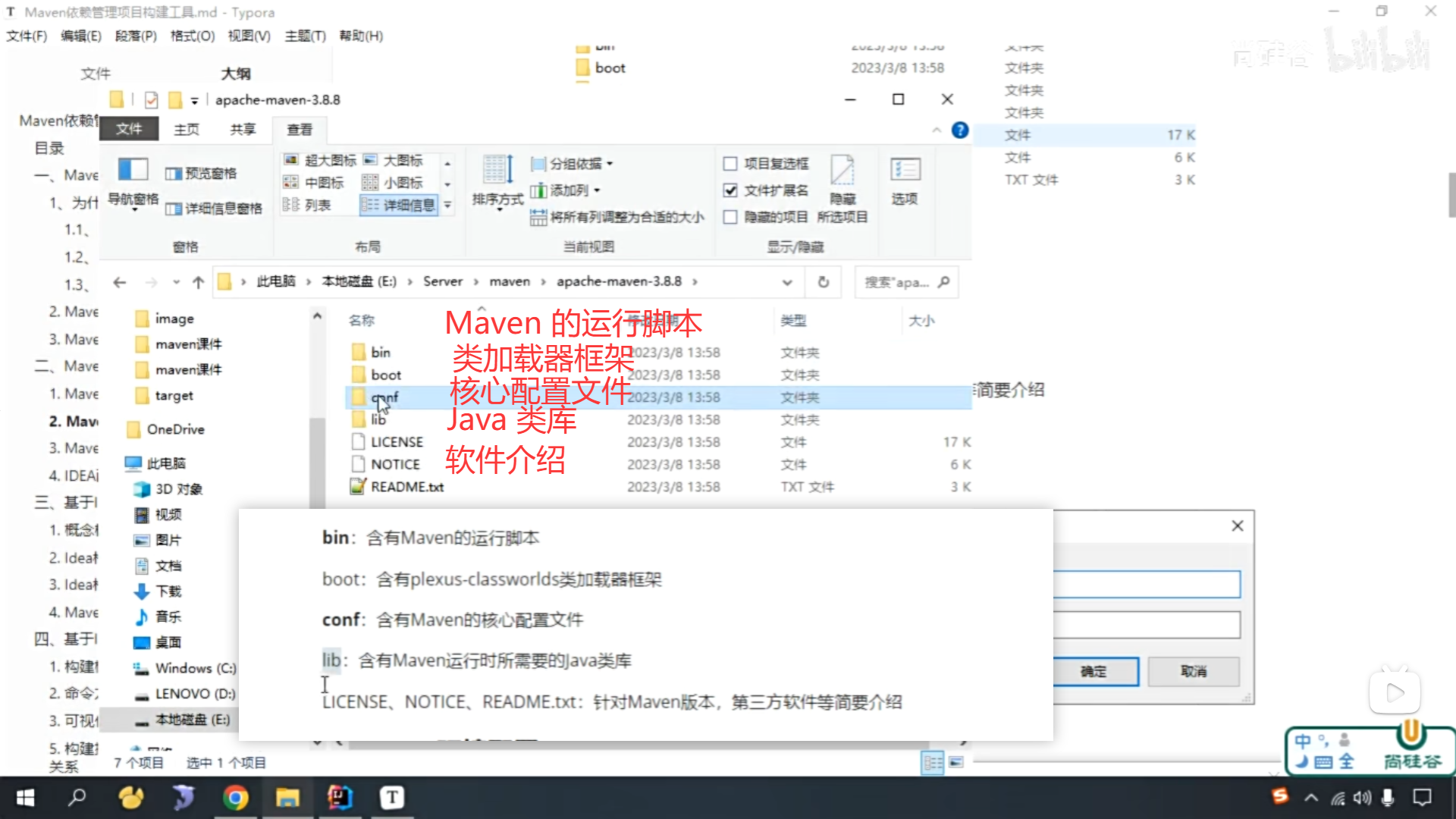The image size is (1456, 819).
Task: Open folder Options icon in ribbon
Action: coord(905,170)
